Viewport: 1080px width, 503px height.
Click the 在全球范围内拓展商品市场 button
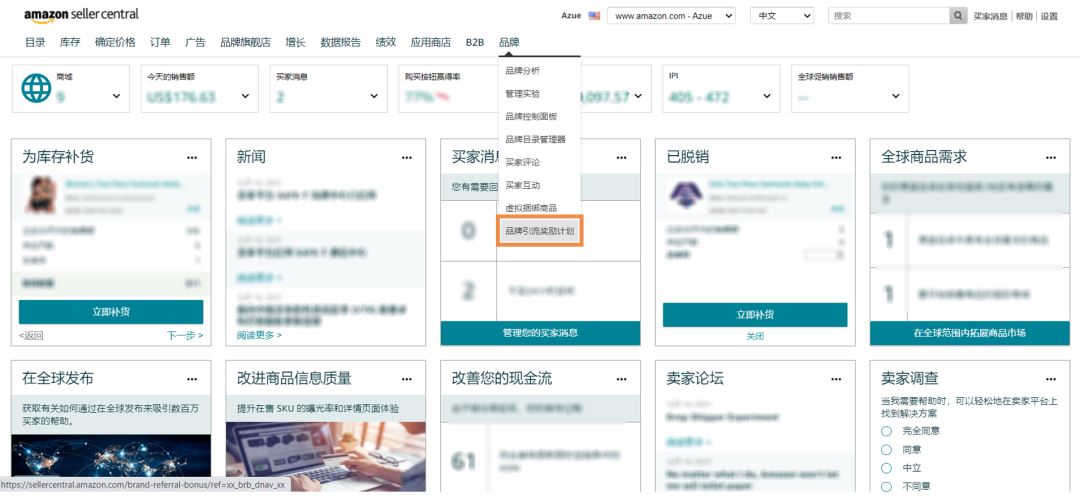(x=970, y=333)
